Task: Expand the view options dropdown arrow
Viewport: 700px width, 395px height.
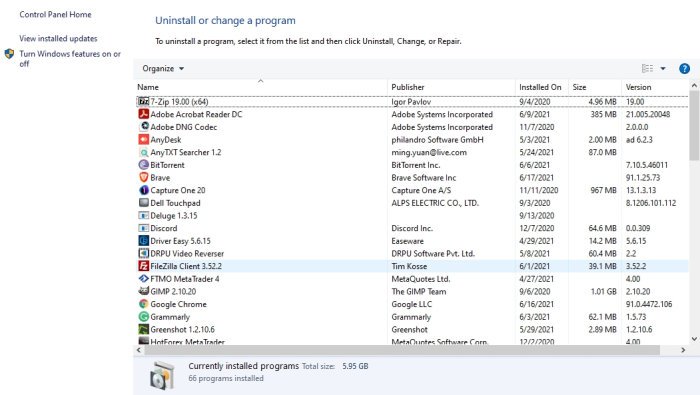Action: pyautogui.click(x=663, y=68)
